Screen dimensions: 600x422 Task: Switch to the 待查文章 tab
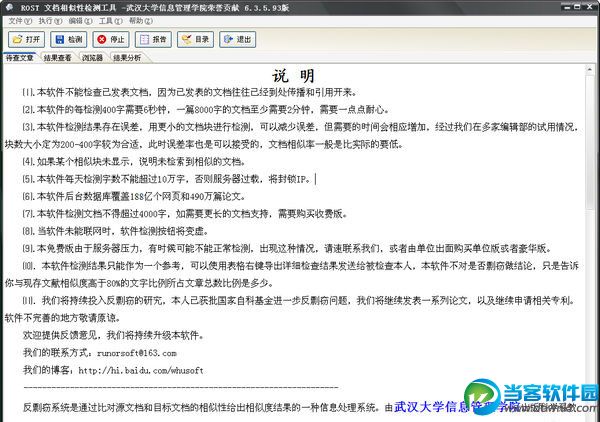point(20,58)
